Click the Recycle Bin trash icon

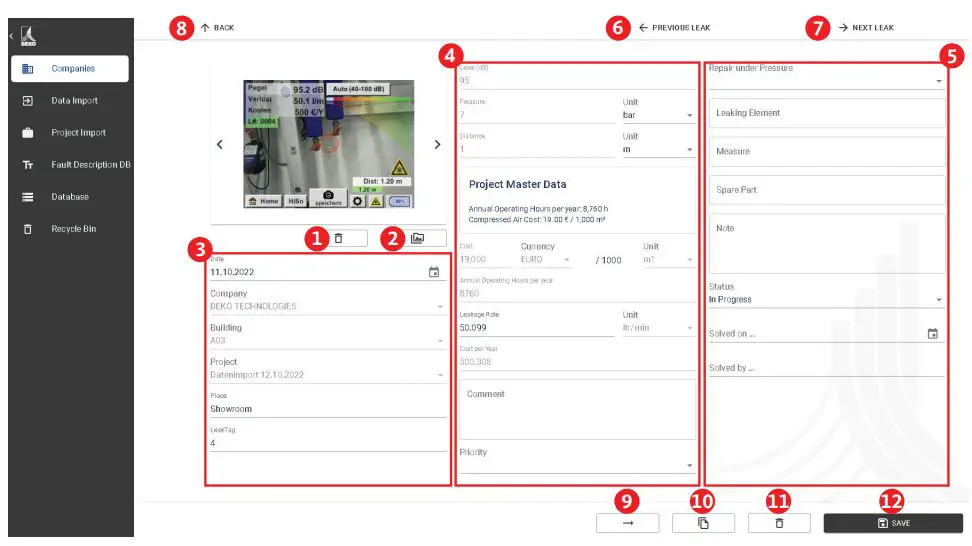click(x=28, y=229)
